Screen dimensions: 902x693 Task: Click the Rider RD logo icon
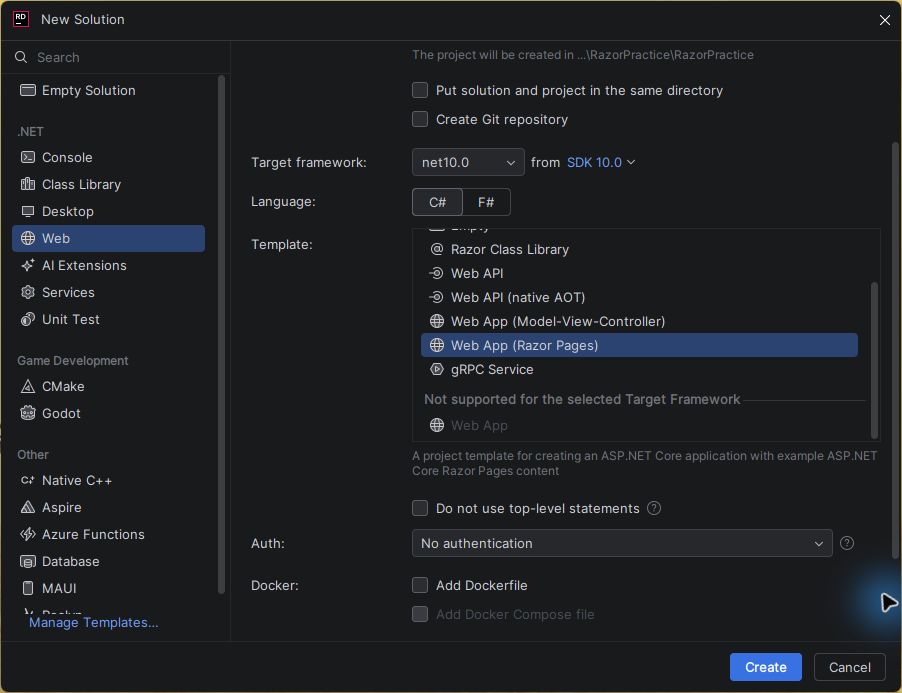click(21, 19)
